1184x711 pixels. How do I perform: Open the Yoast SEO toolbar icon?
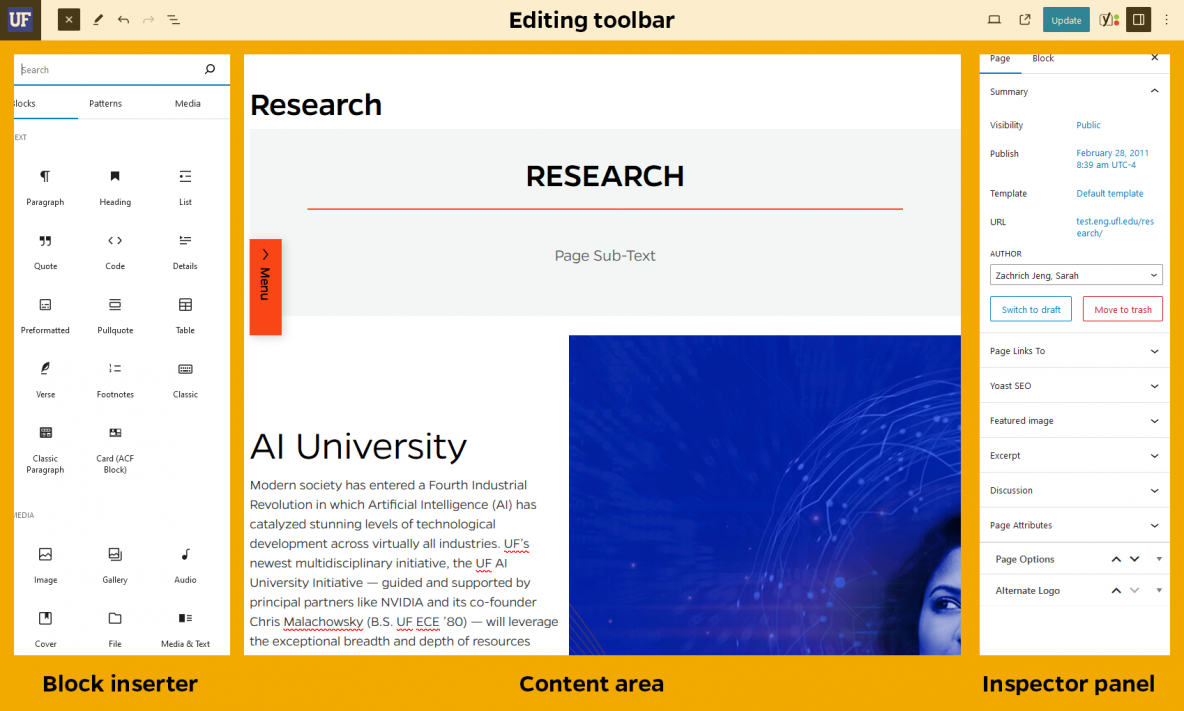(x=1108, y=19)
